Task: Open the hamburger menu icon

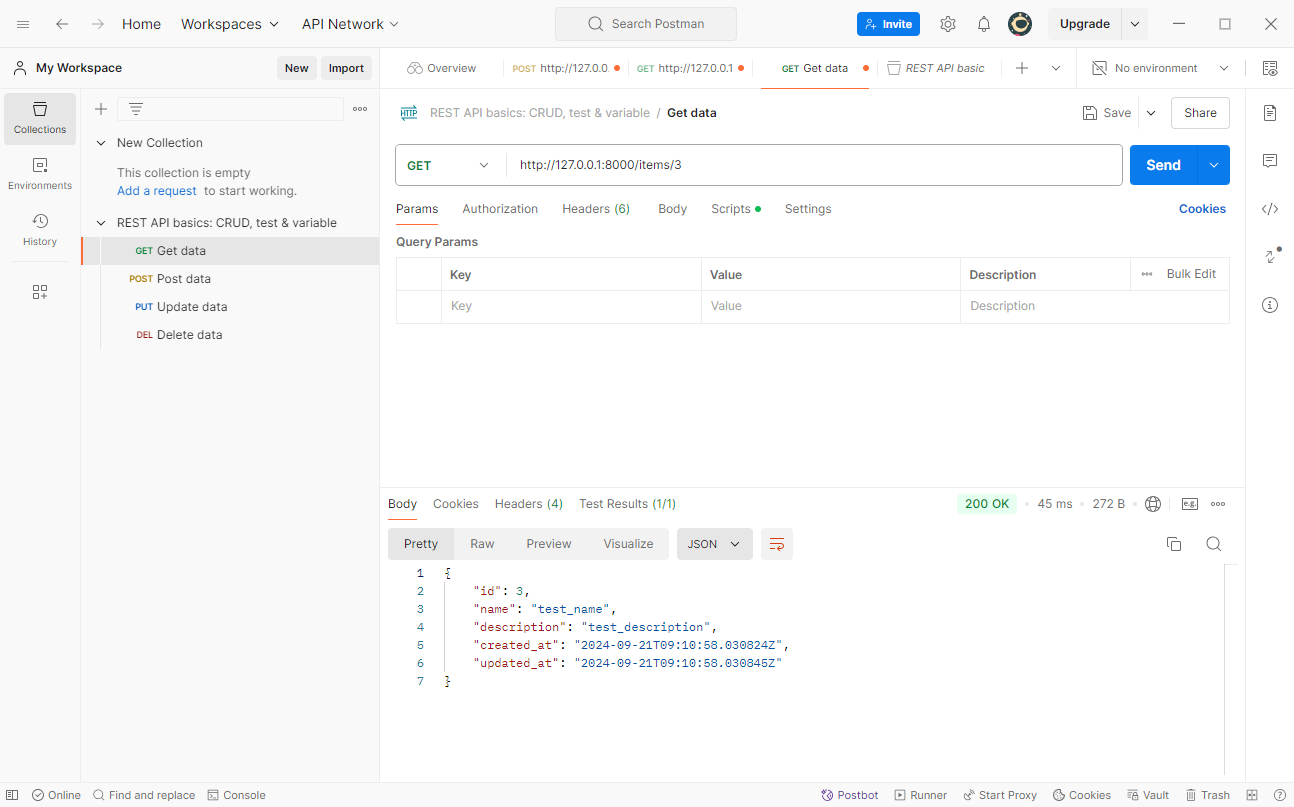Action: pos(23,24)
